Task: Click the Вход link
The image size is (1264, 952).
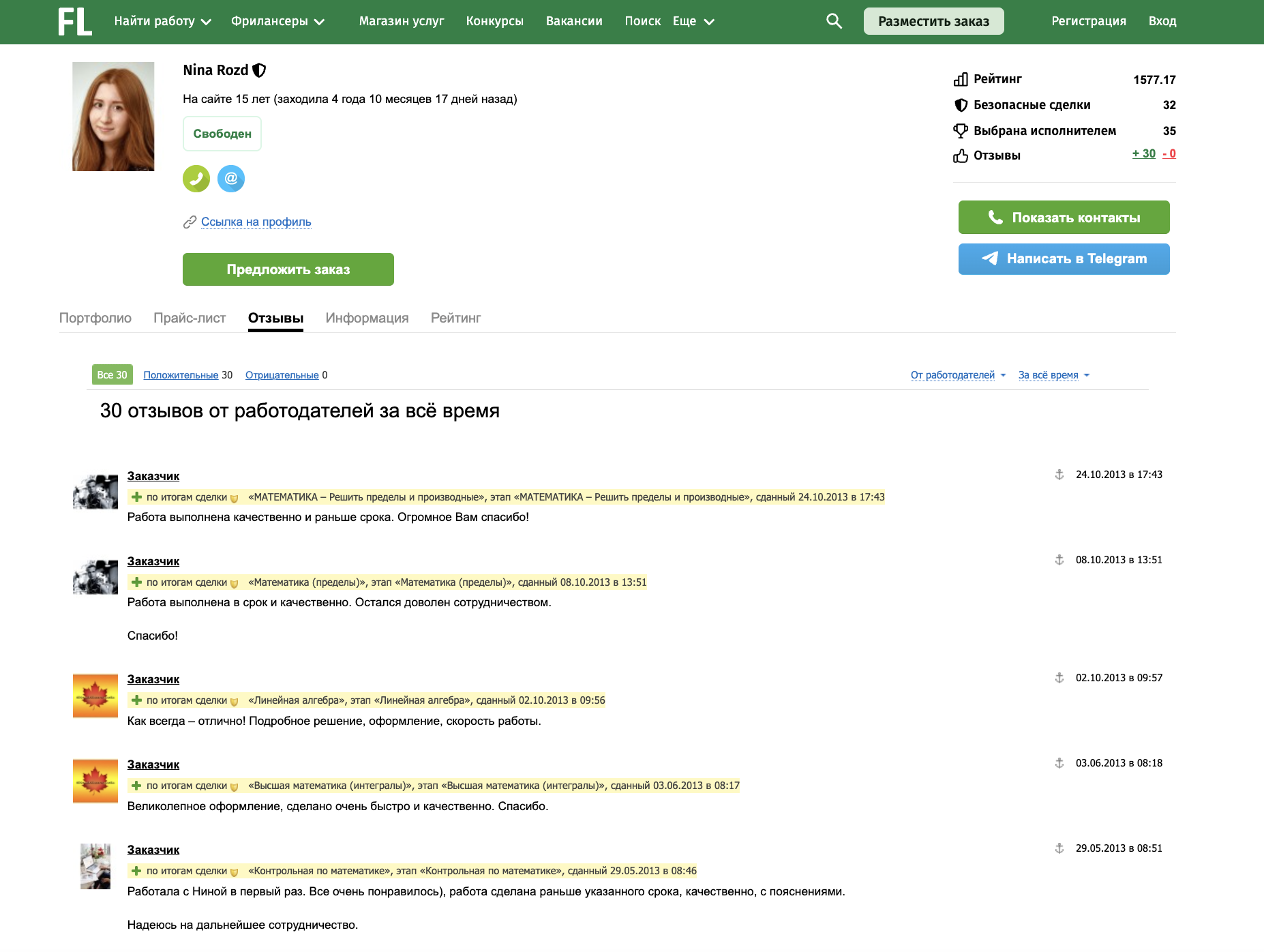Action: pos(1162,21)
